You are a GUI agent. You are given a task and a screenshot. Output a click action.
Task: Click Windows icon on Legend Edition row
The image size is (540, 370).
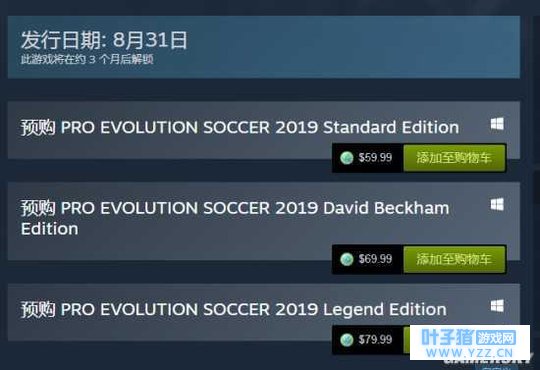(x=497, y=306)
